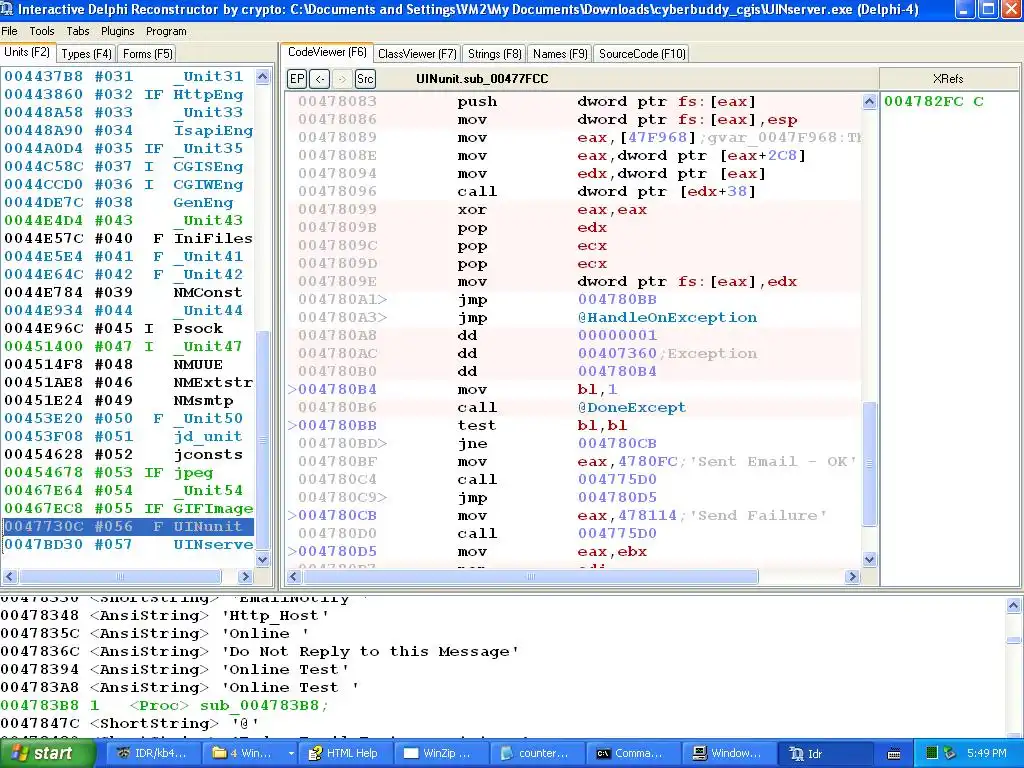Click the @HandleOnException jump target
This screenshot has width=1024, height=768.
tap(667, 317)
